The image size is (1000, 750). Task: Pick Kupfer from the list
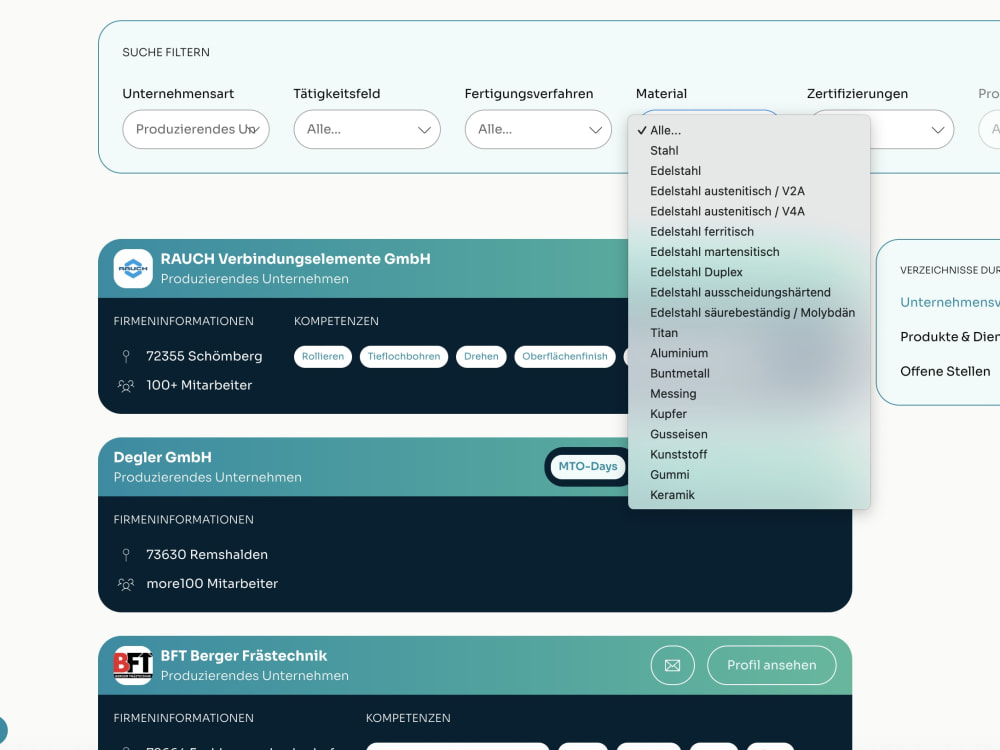coord(749,414)
